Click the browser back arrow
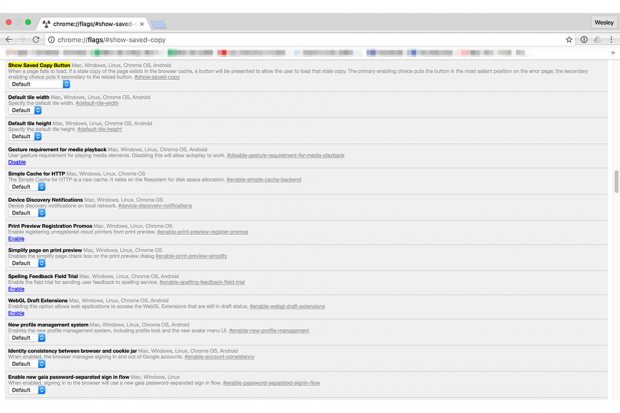620x413 pixels. click(x=9, y=40)
